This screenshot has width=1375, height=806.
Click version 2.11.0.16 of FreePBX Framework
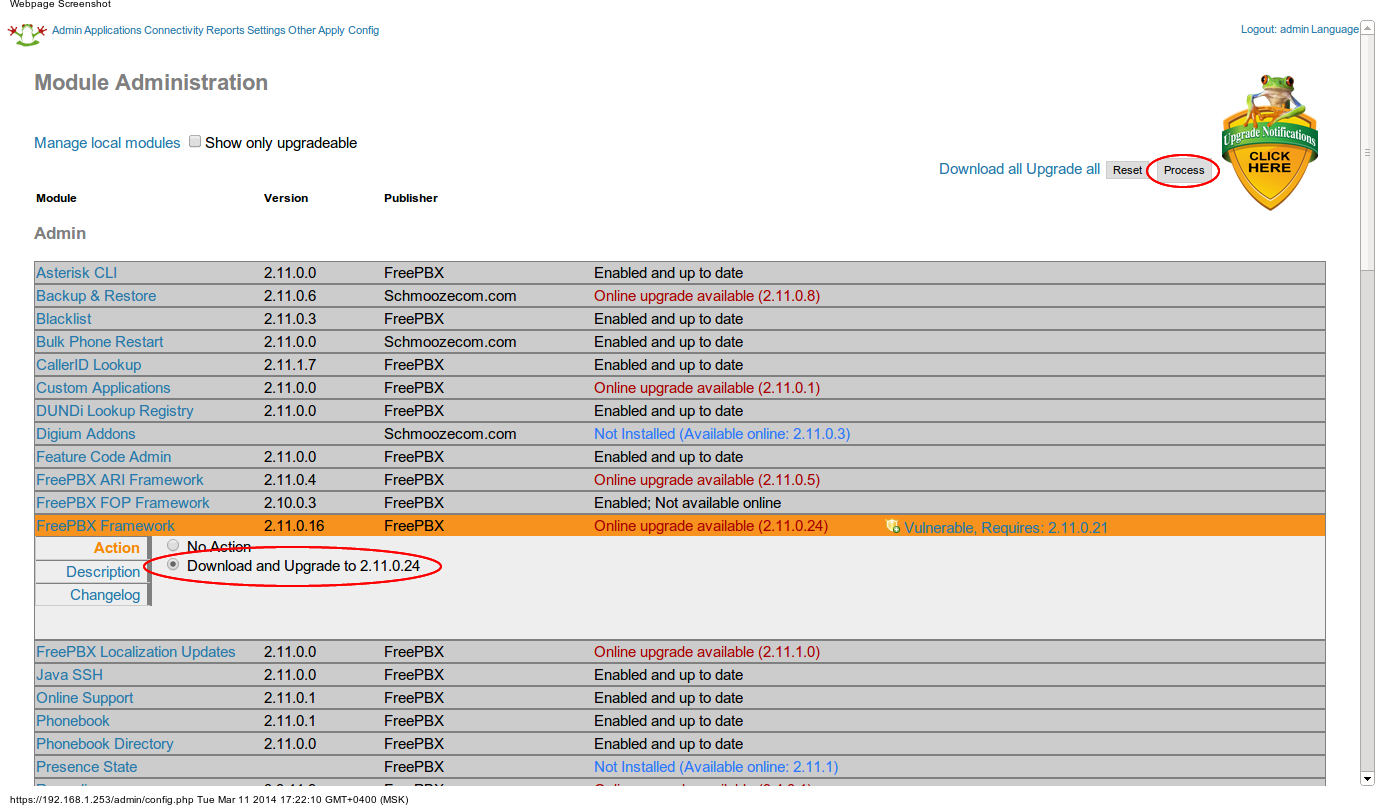[294, 526]
